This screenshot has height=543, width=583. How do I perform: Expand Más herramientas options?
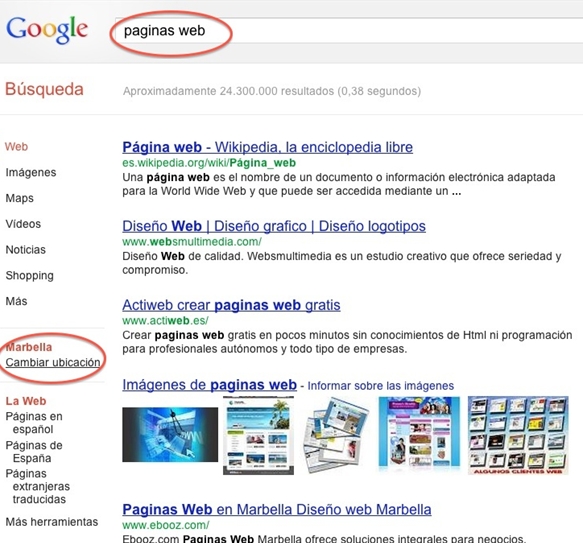[x=52, y=522]
